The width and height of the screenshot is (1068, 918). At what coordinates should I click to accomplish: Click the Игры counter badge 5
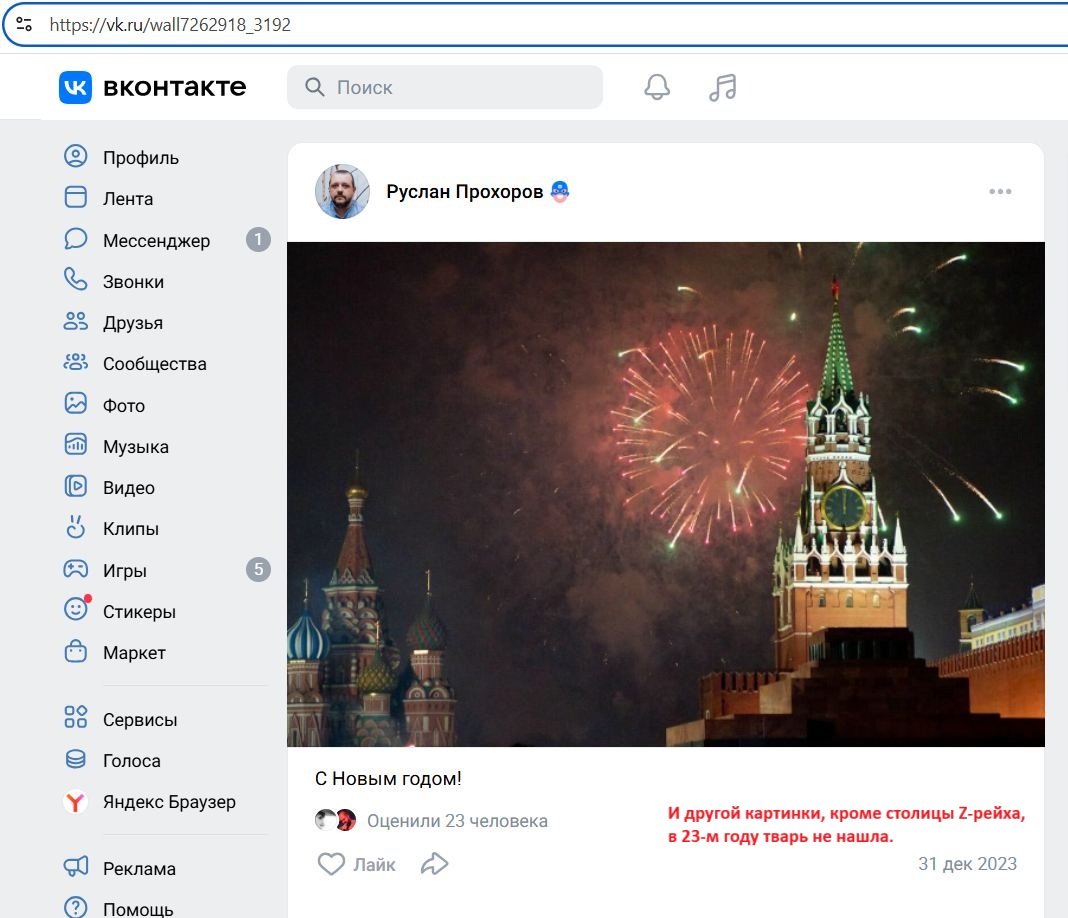[x=258, y=569]
